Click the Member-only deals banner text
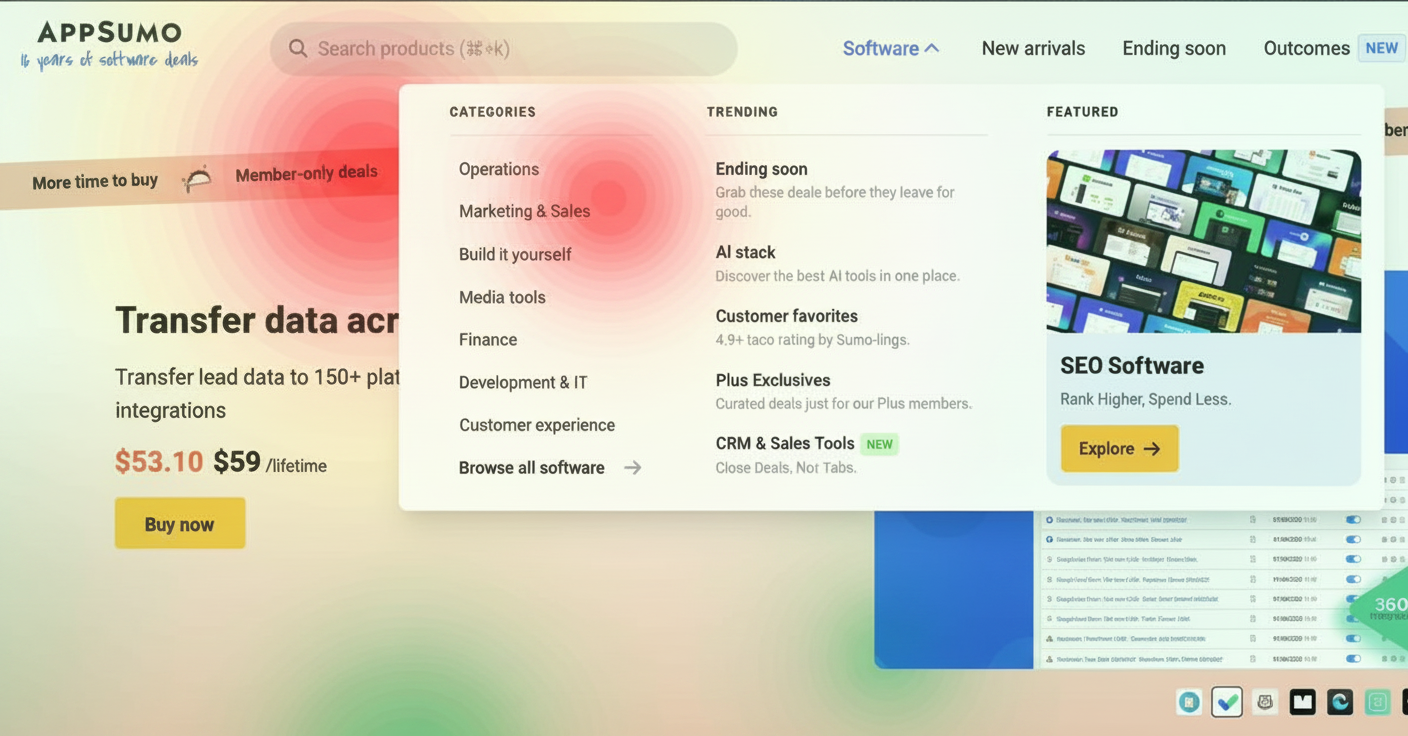The image size is (1408, 736). pyautogui.click(x=306, y=174)
